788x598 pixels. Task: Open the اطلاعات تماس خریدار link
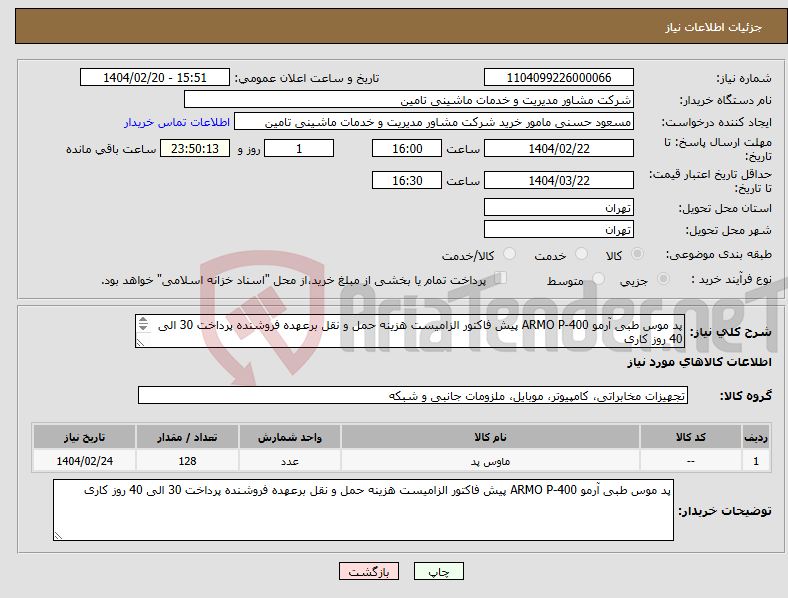[177, 122]
